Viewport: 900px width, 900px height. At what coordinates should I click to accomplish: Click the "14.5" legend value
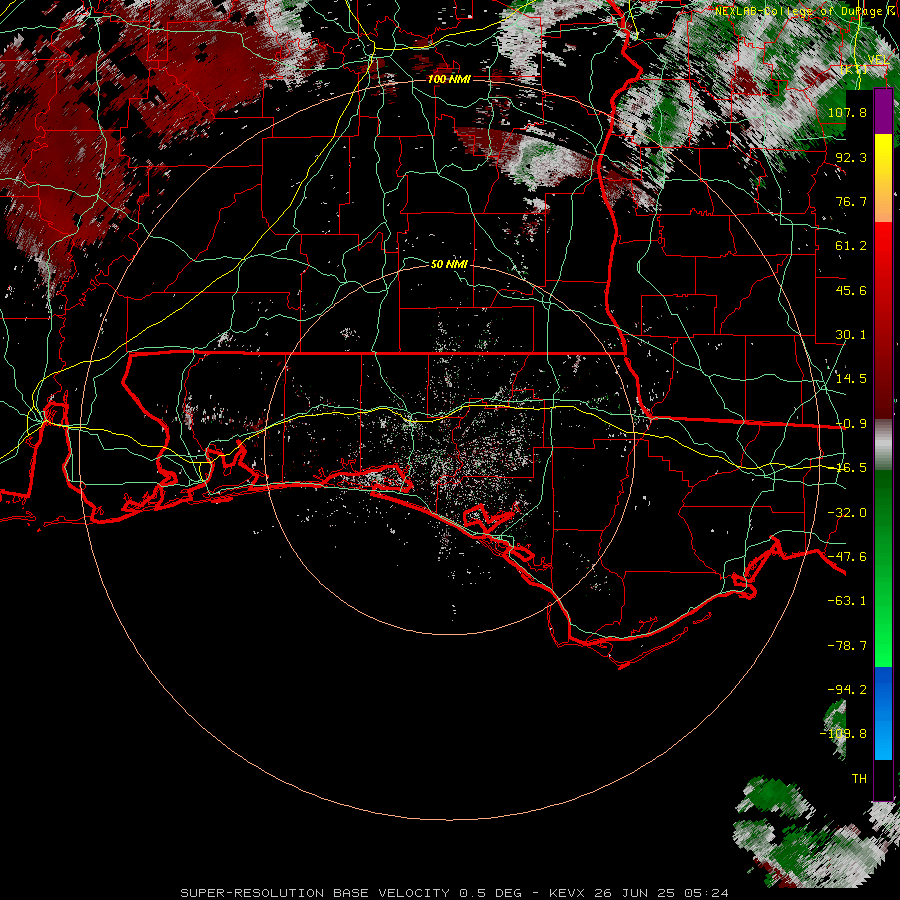coord(851,379)
